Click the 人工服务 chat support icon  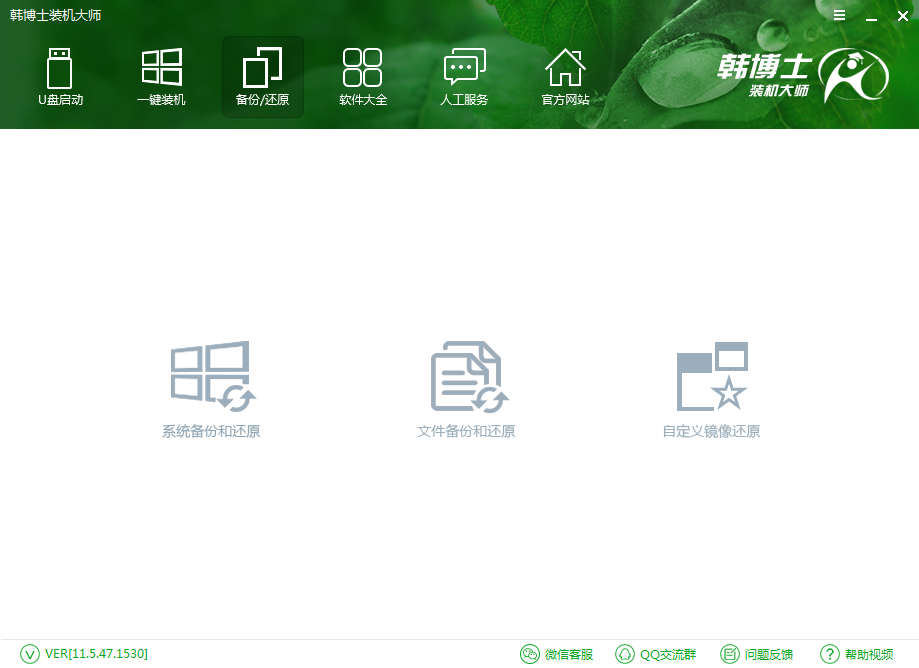click(x=464, y=77)
